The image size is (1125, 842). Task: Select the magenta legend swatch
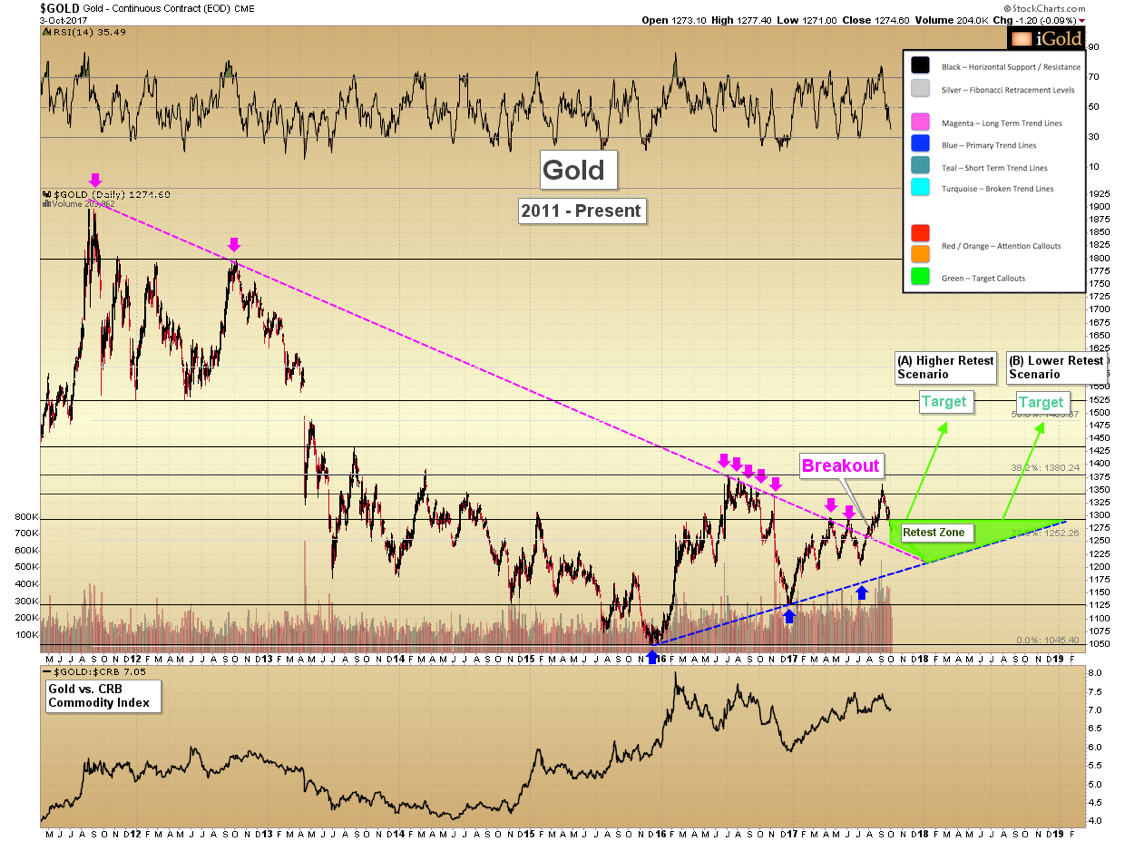[922, 123]
